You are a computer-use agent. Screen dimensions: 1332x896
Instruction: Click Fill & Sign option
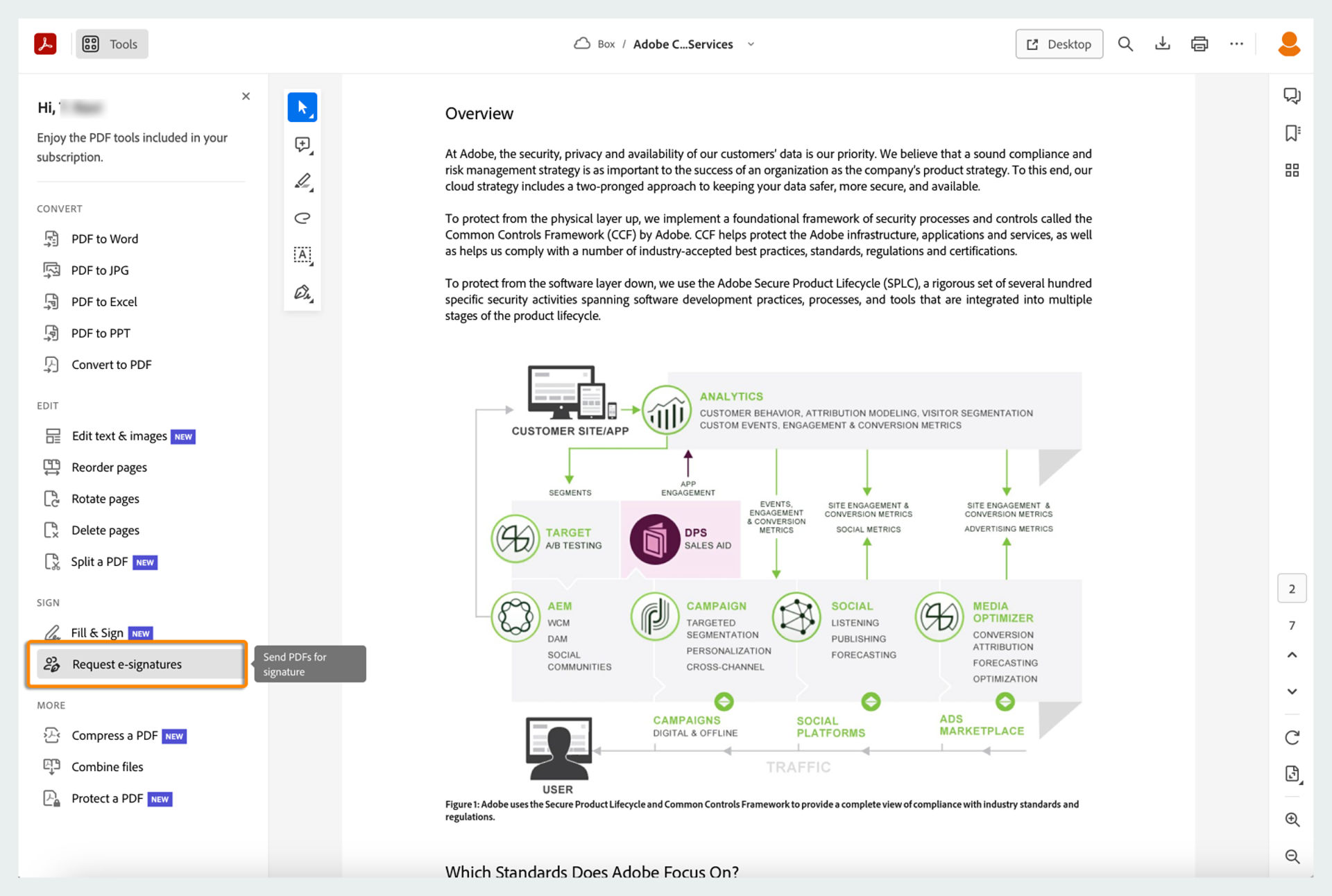pyautogui.click(x=97, y=632)
